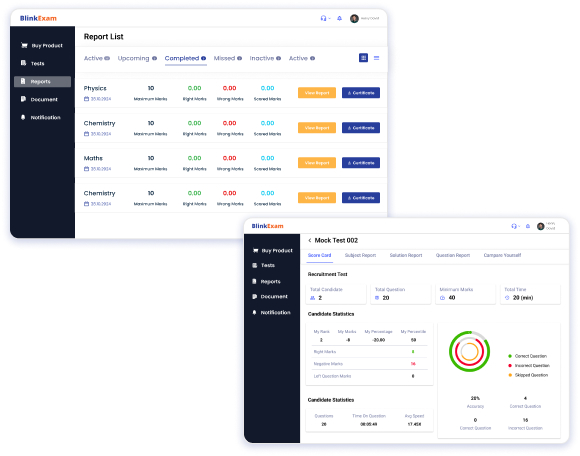
Task: Click bell icon in Report List window header
Action: click(x=339, y=18)
